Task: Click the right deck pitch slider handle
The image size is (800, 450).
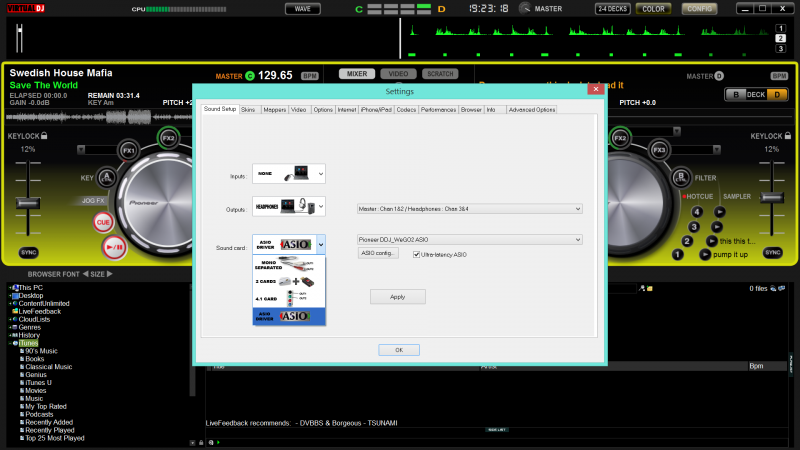Action: 772,197
